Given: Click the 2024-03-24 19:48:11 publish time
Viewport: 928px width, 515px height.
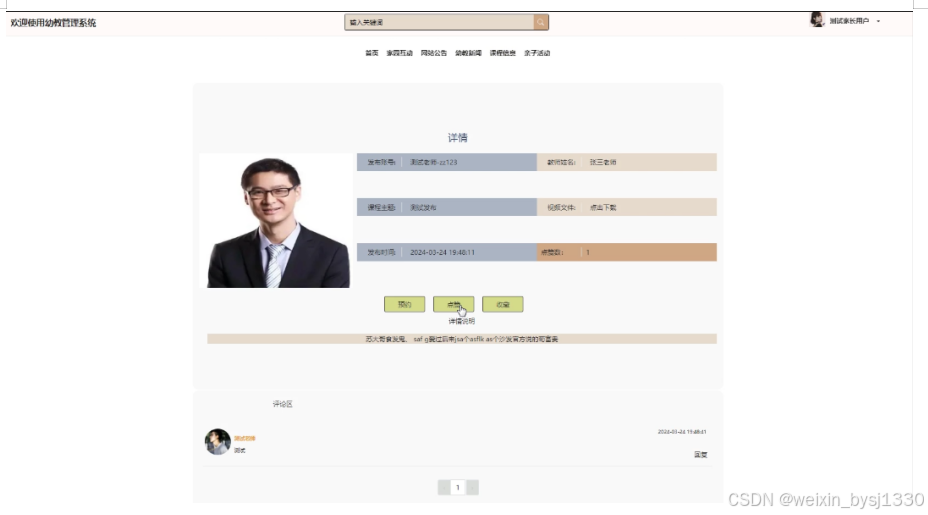Looking at the screenshot, I should (442, 253).
